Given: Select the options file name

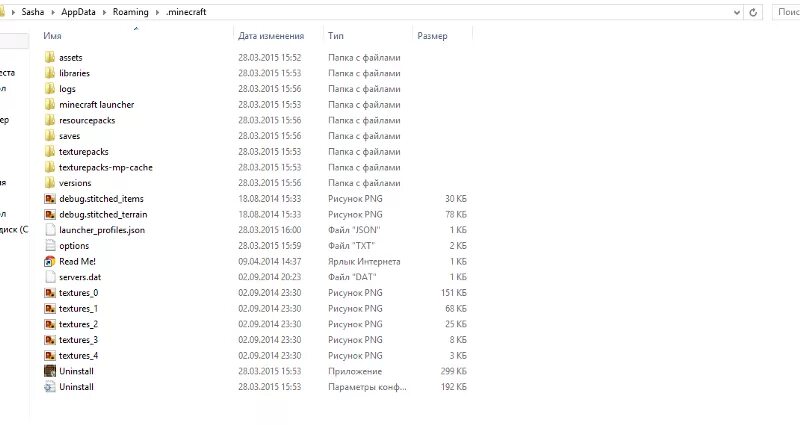Looking at the screenshot, I should [x=74, y=246].
